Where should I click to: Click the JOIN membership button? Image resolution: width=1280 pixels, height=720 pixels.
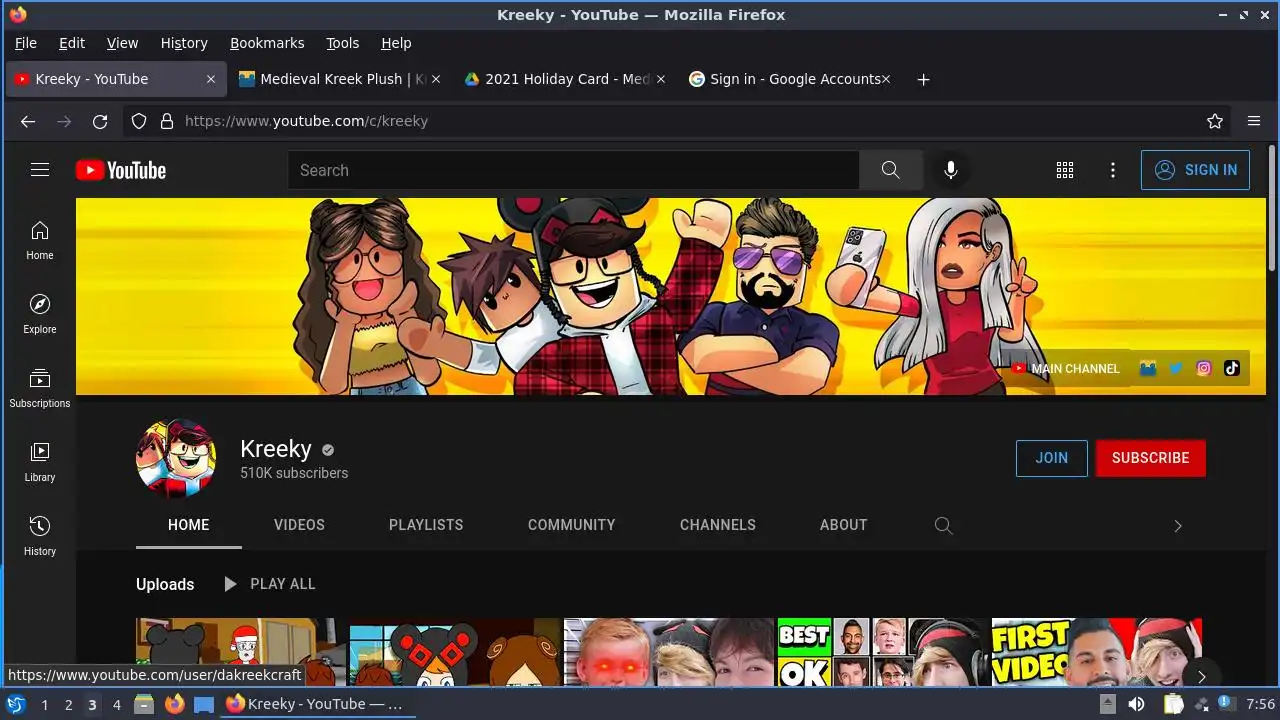tap(1052, 458)
